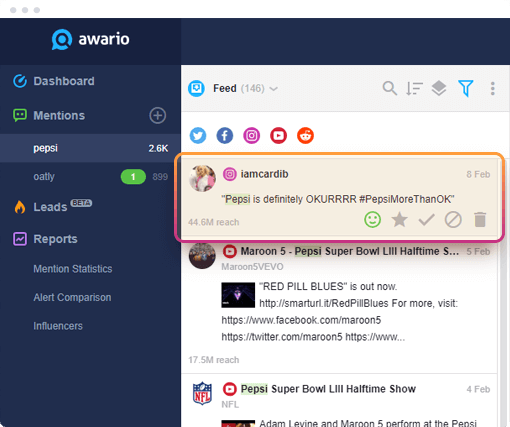This screenshot has width=510, height=427.
Task: Star the iamcardib mention
Action: (x=399, y=220)
